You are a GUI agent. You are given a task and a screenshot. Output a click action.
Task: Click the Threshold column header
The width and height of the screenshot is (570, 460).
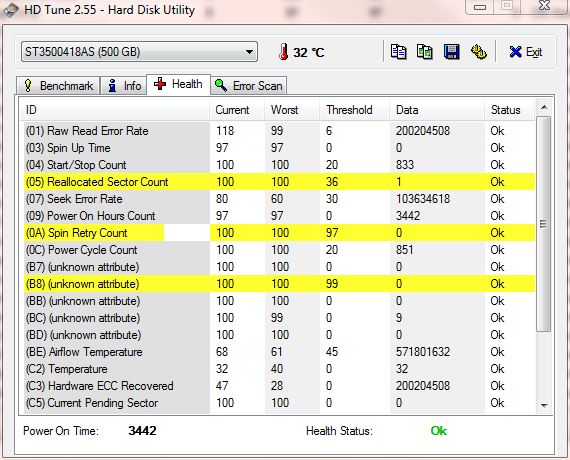[x=355, y=109]
